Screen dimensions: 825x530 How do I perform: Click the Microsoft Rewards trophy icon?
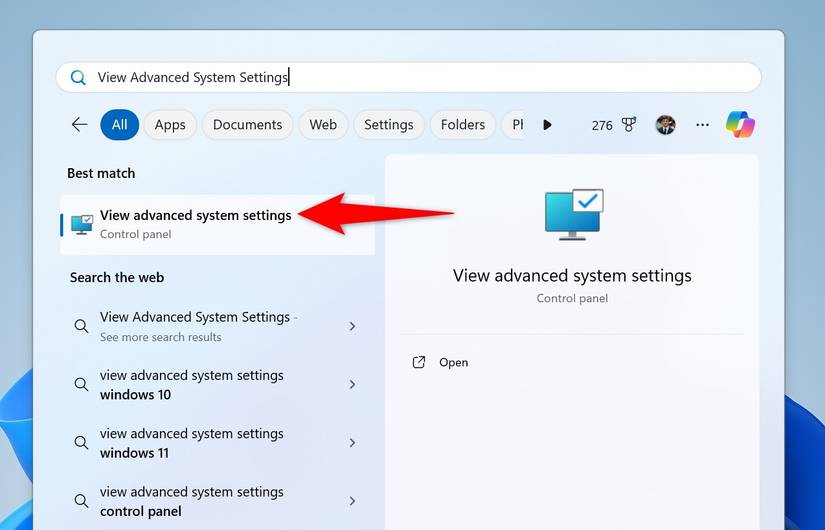(x=629, y=125)
